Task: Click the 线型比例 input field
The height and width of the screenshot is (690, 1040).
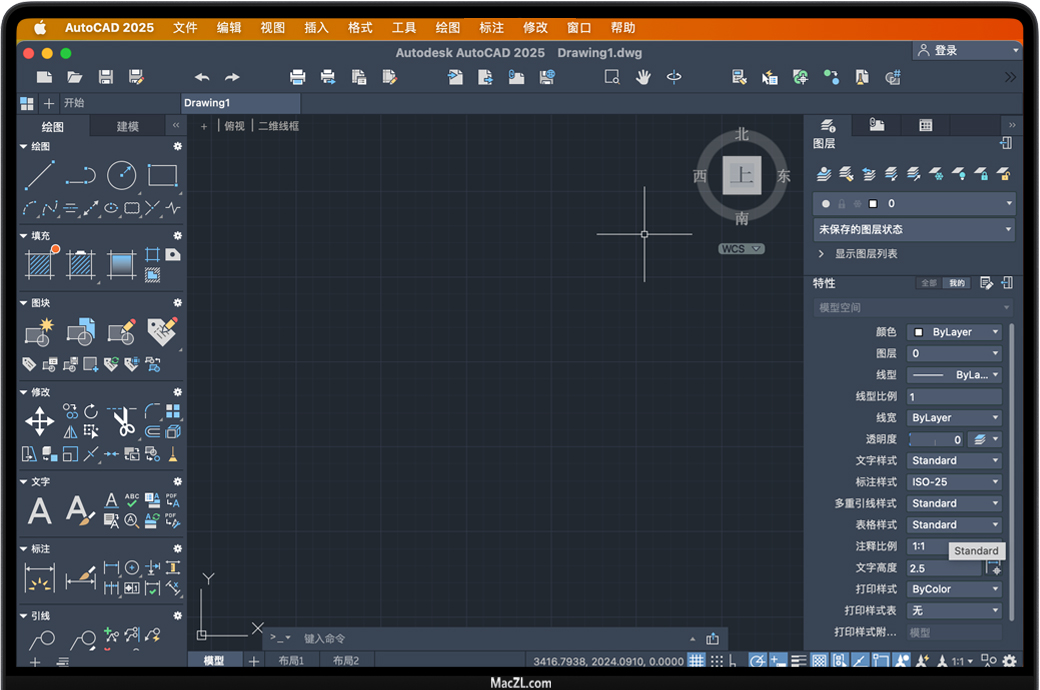Action: tap(954, 397)
